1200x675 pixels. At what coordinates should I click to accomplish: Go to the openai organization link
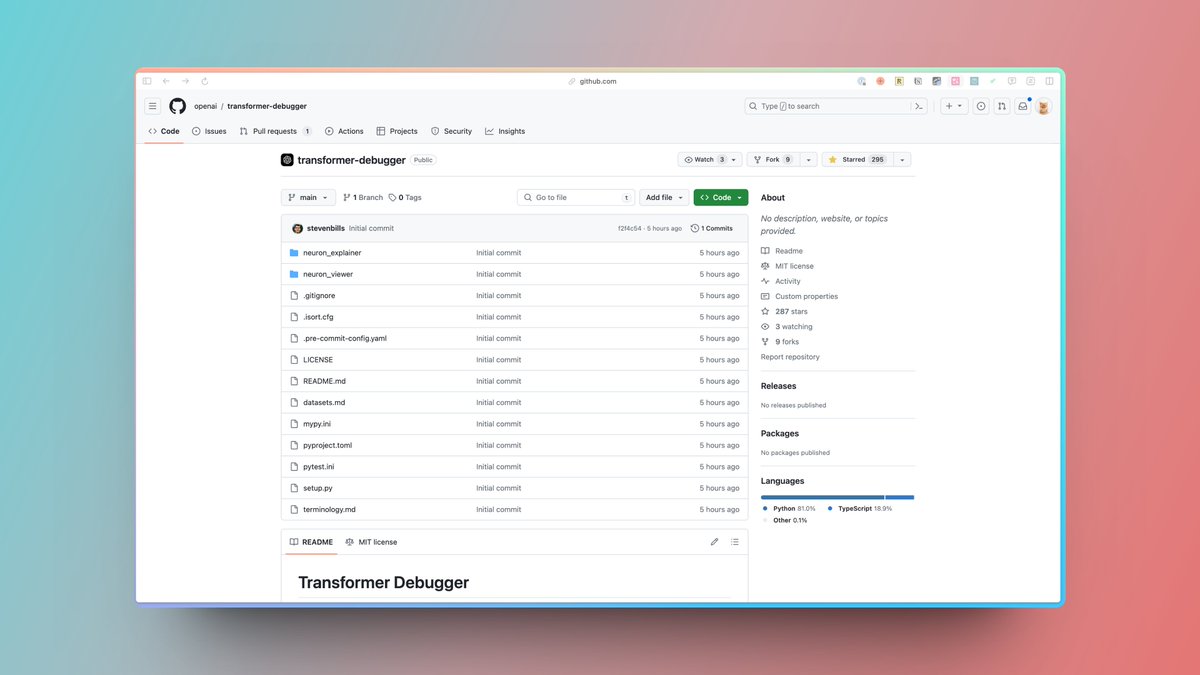pos(205,106)
